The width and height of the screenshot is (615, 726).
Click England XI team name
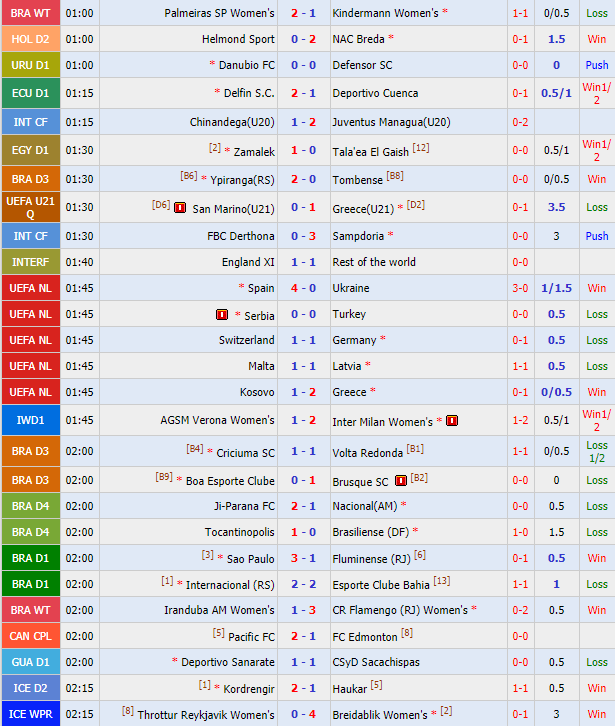point(248,262)
